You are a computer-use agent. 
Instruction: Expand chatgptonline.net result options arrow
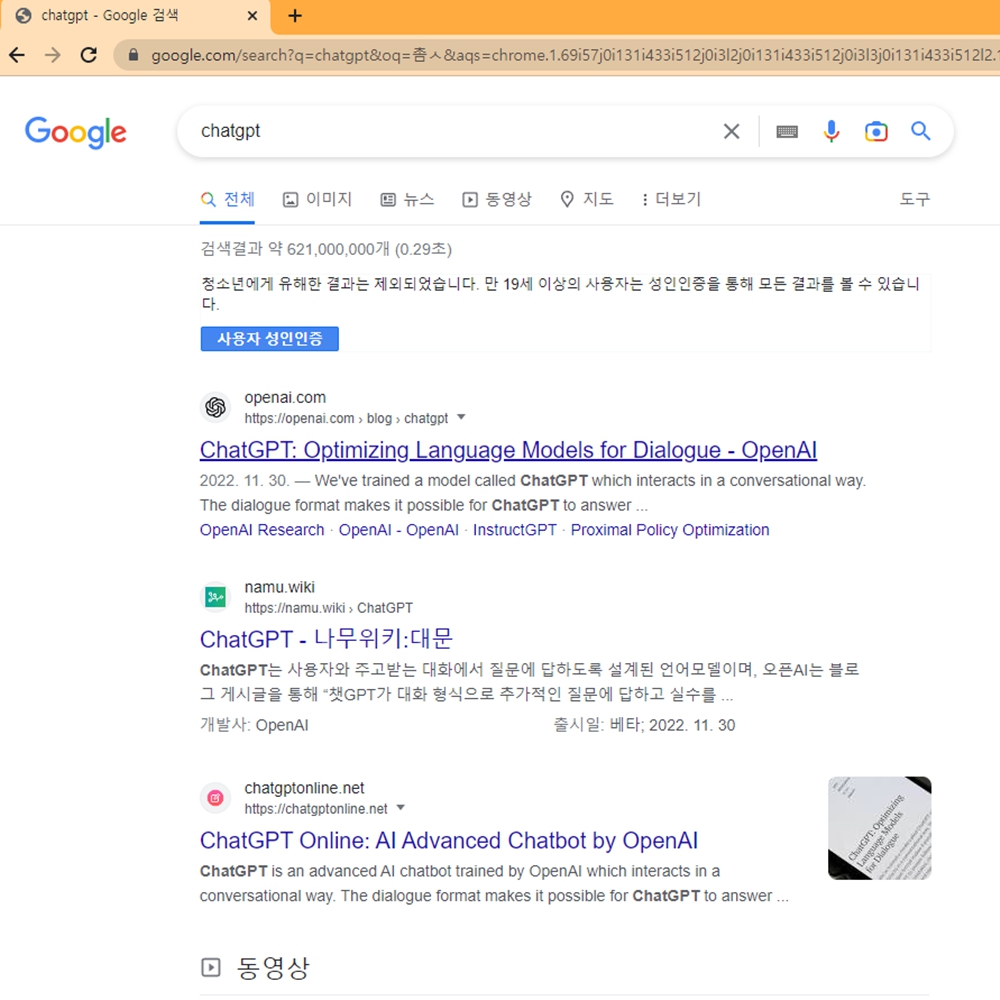tap(401, 808)
